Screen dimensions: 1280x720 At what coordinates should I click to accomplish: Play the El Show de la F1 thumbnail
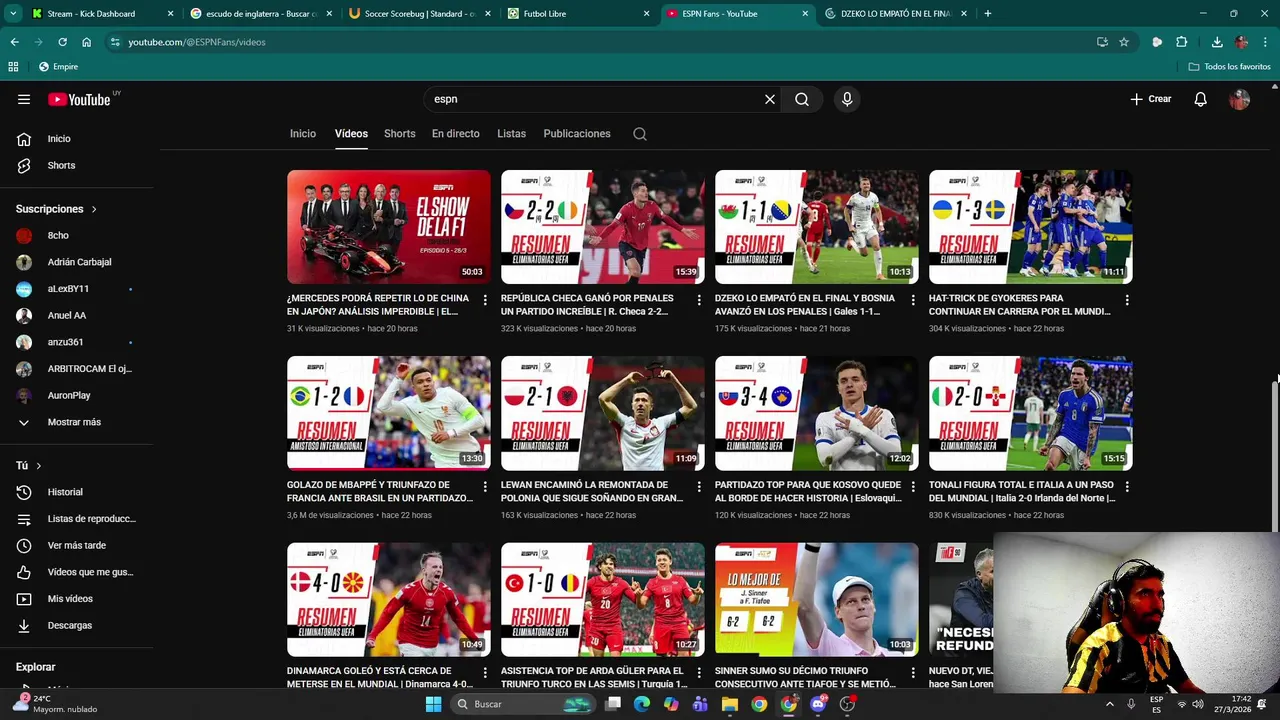coord(389,227)
